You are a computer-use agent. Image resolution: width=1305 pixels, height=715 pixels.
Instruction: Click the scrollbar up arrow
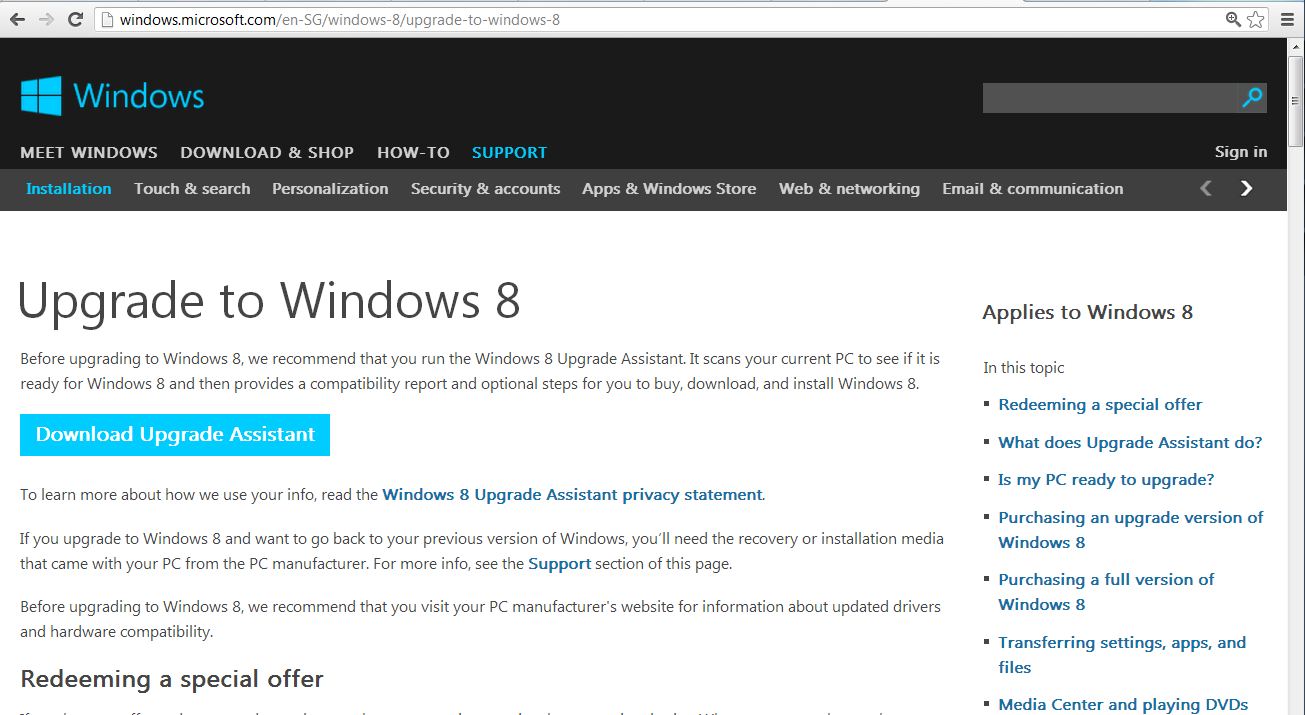coord(1296,47)
